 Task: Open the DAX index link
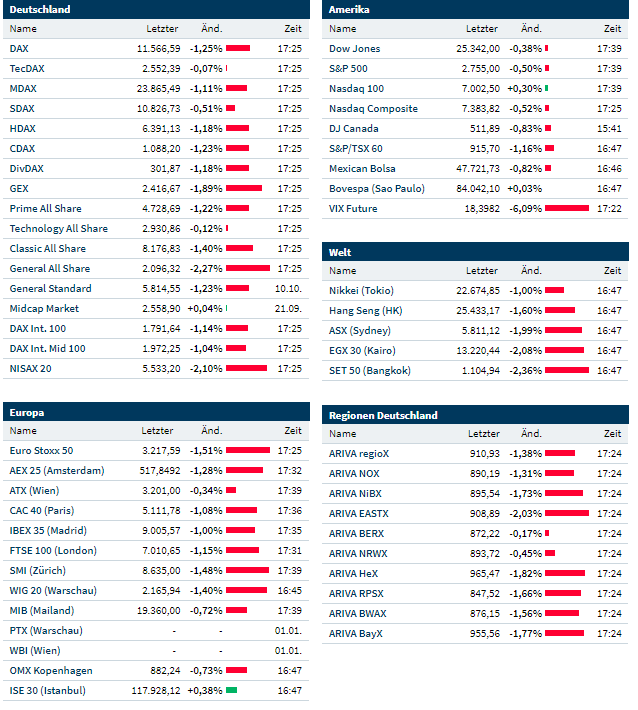[19, 48]
